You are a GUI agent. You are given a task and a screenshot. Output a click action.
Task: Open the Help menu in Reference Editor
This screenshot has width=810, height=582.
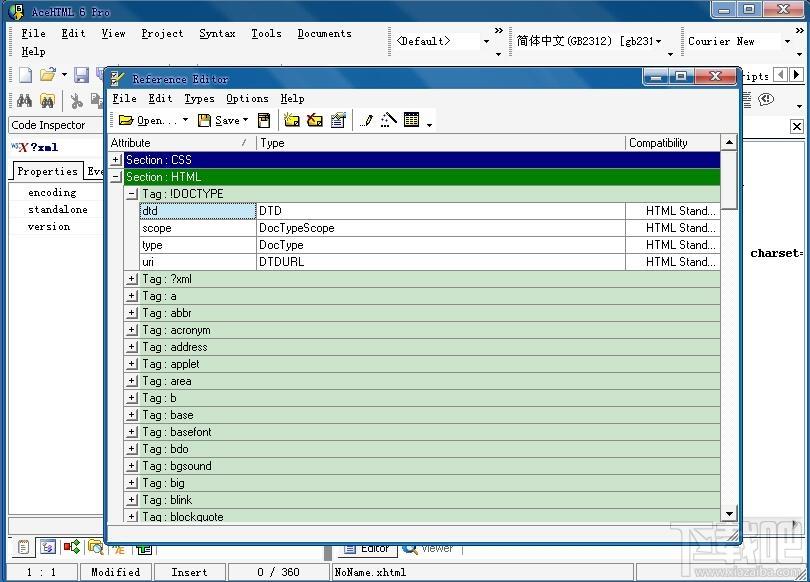click(292, 98)
